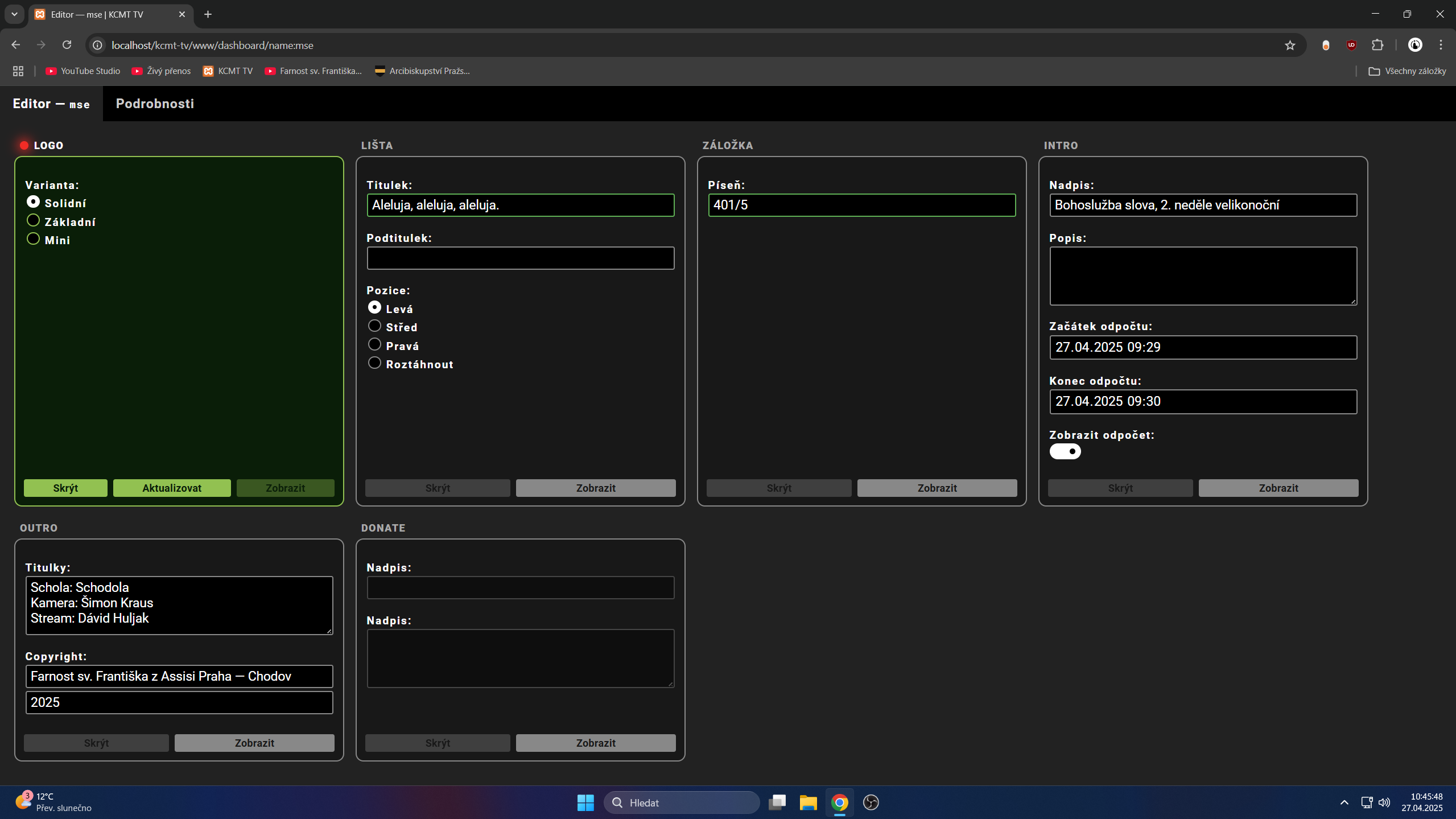Switch to the Podrobnosti tab
The height and width of the screenshot is (819, 1456).
coord(155,104)
